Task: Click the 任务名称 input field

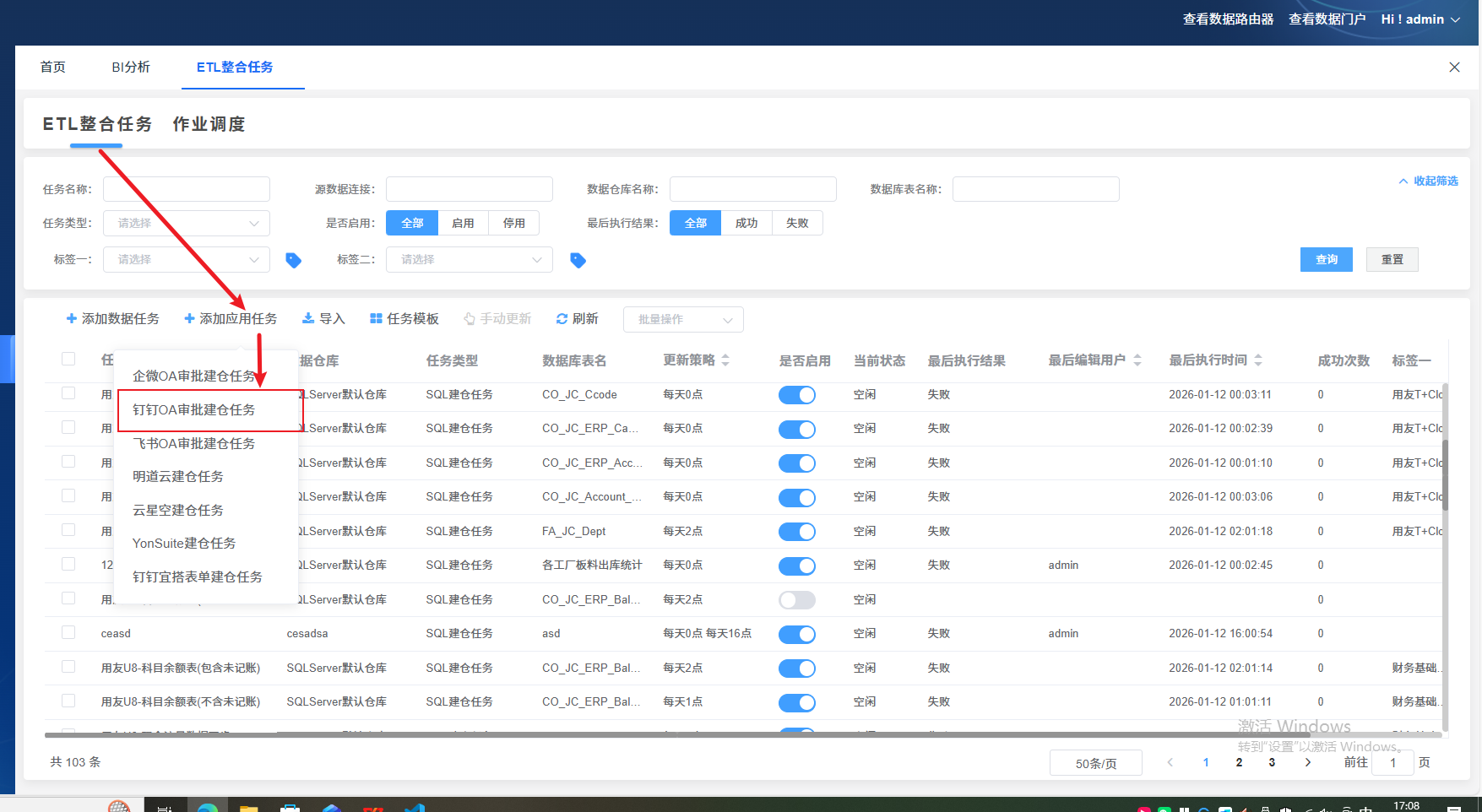Action: pos(186,189)
